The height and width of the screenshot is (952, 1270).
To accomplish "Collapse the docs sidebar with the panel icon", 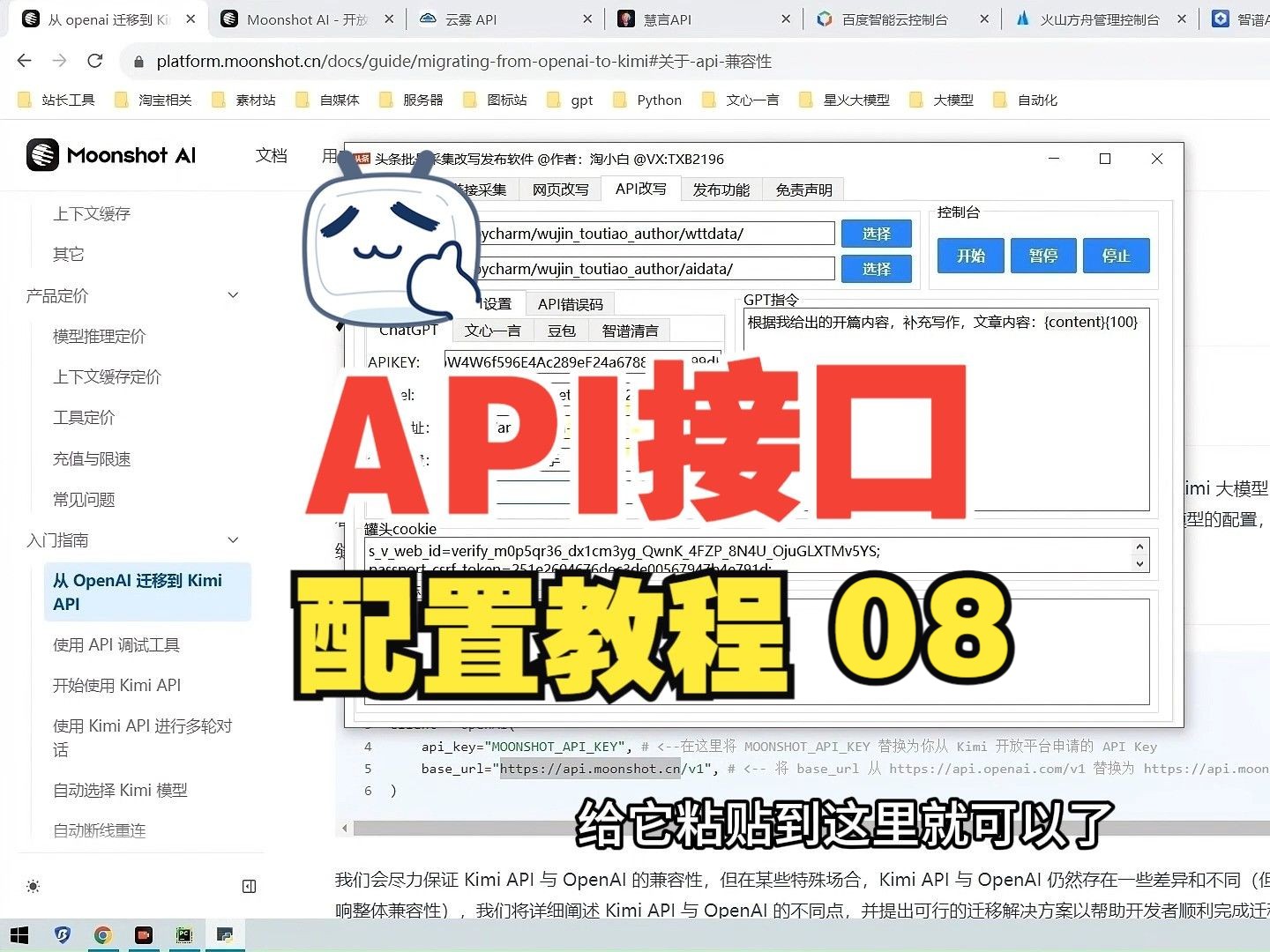I will point(249,886).
